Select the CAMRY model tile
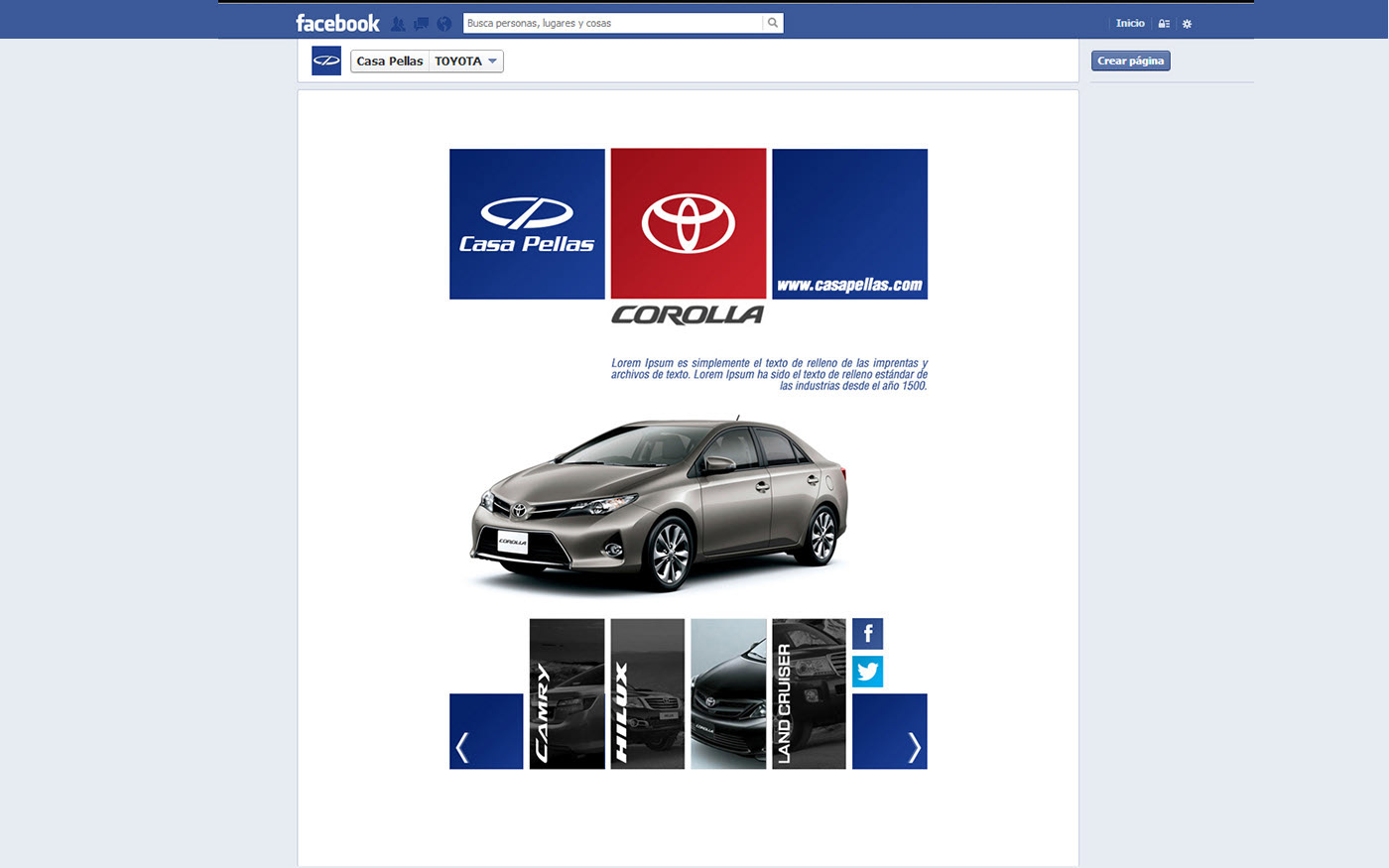 (x=567, y=693)
